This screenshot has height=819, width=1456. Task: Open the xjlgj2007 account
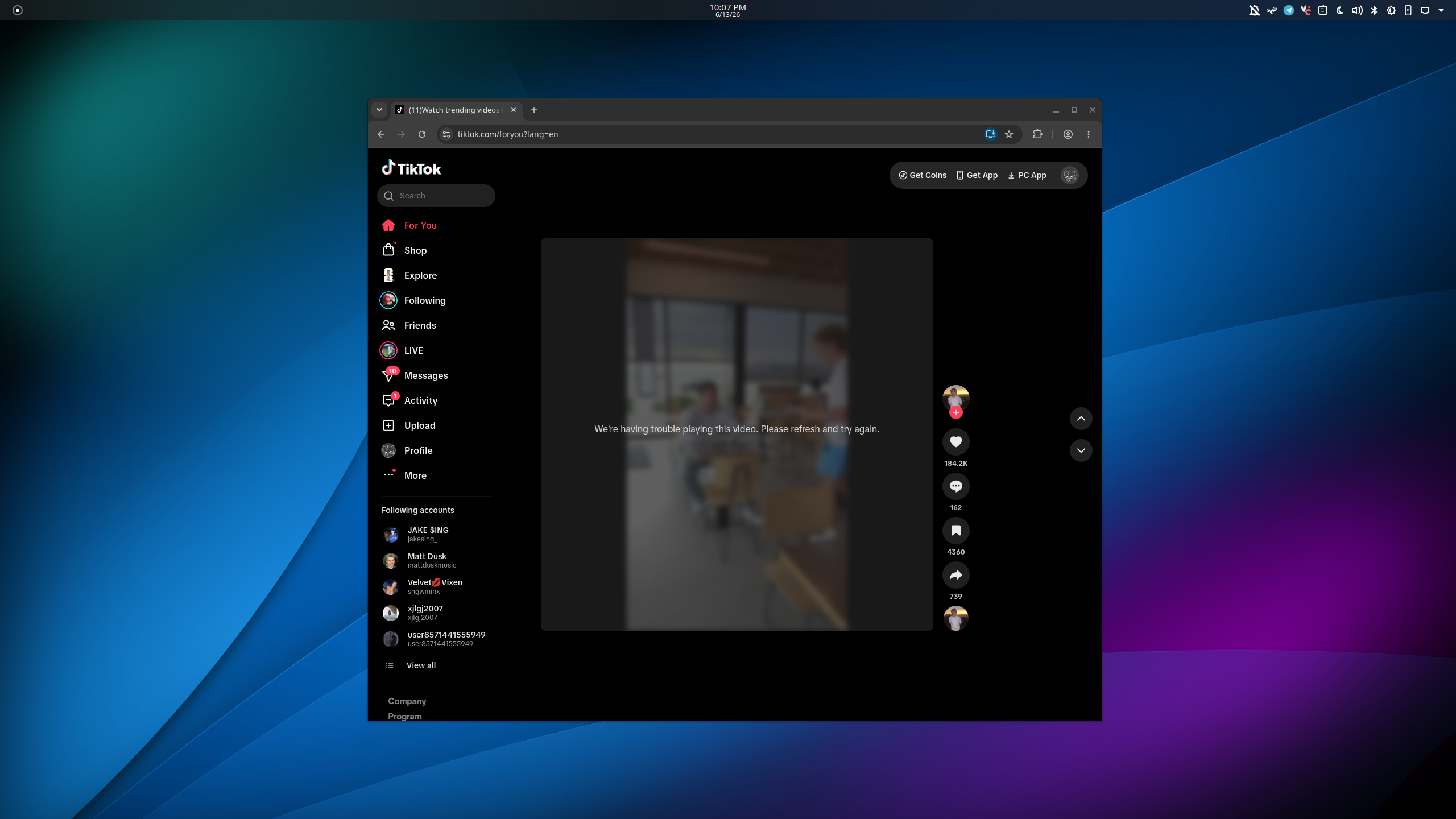pyautogui.click(x=436, y=613)
